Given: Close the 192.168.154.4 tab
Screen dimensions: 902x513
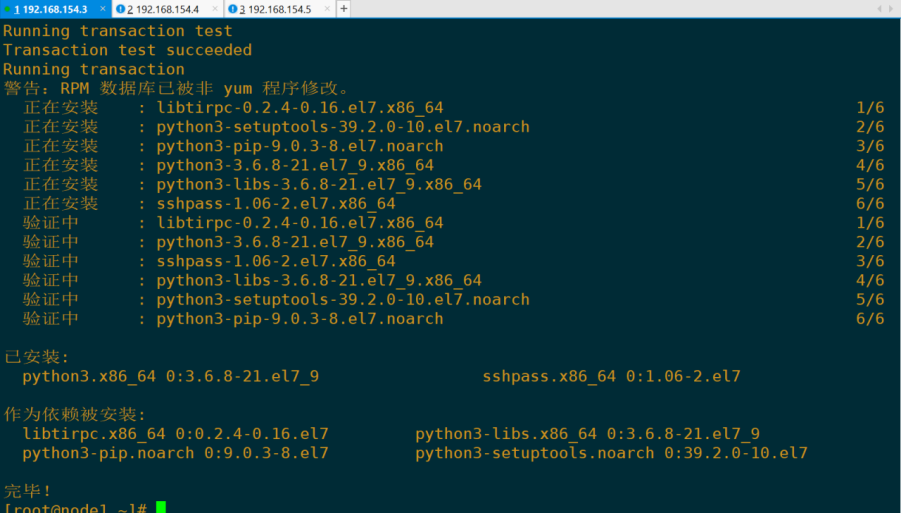Looking at the screenshot, I should (215, 9).
